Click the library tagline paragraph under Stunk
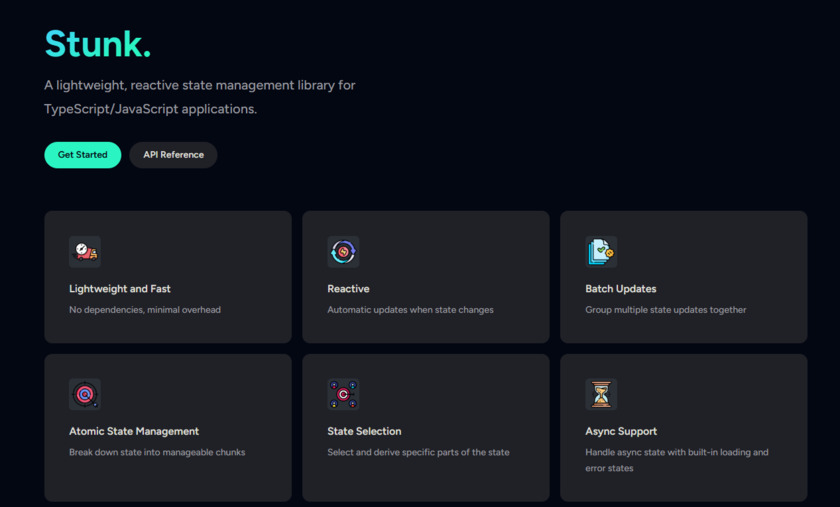 pos(200,97)
